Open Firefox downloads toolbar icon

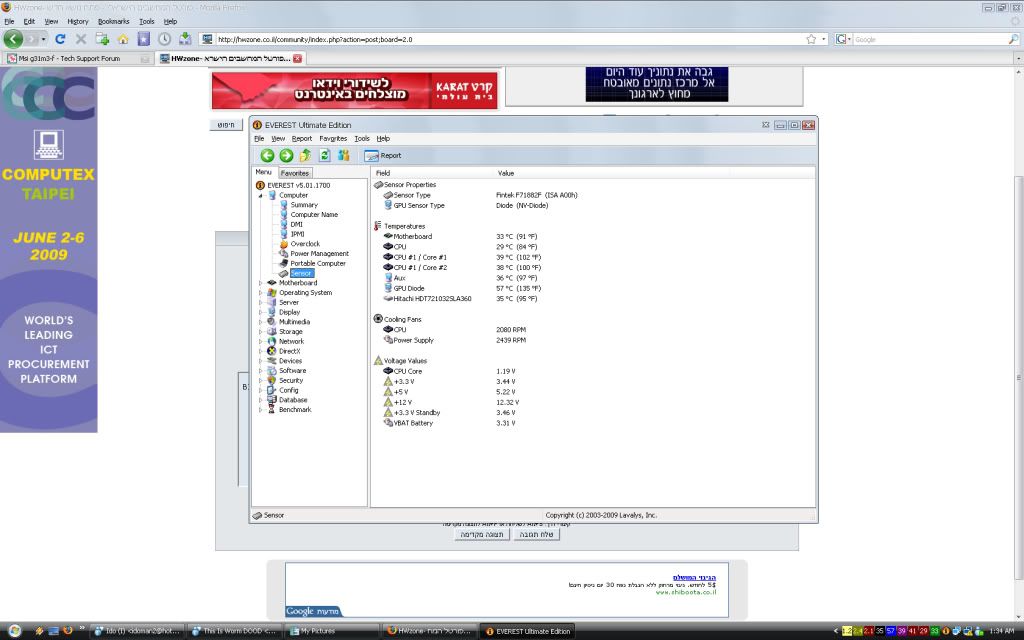pyautogui.click(x=185, y=39)
